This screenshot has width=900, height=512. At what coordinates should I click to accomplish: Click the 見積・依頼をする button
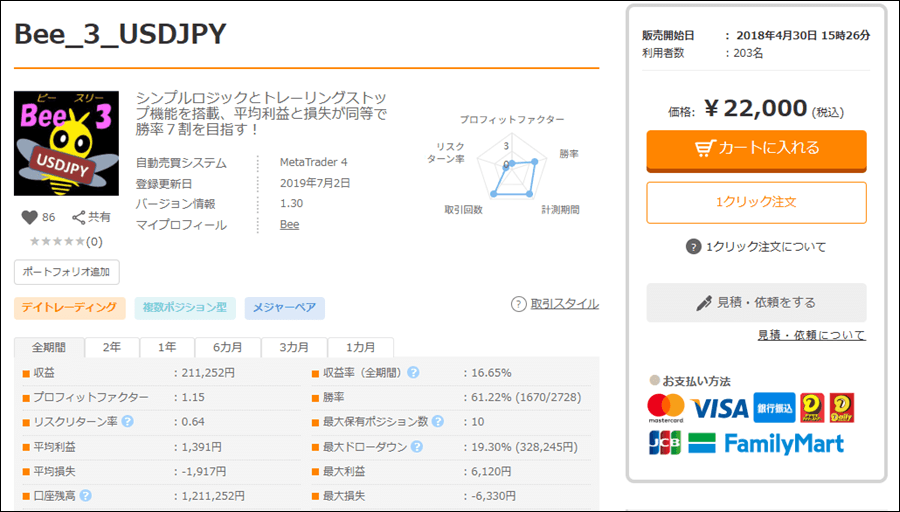pos(756,302)
